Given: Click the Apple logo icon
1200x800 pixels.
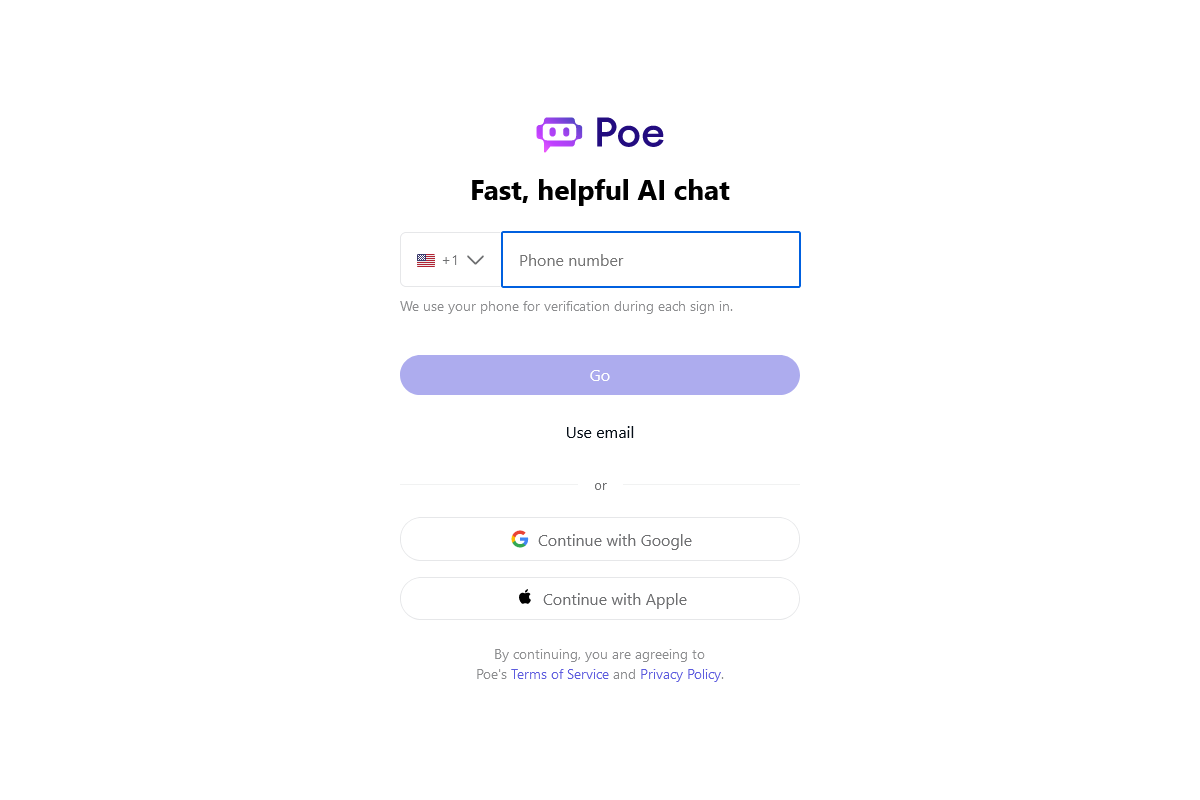Looking at the screenshot, I should point(524,597).
